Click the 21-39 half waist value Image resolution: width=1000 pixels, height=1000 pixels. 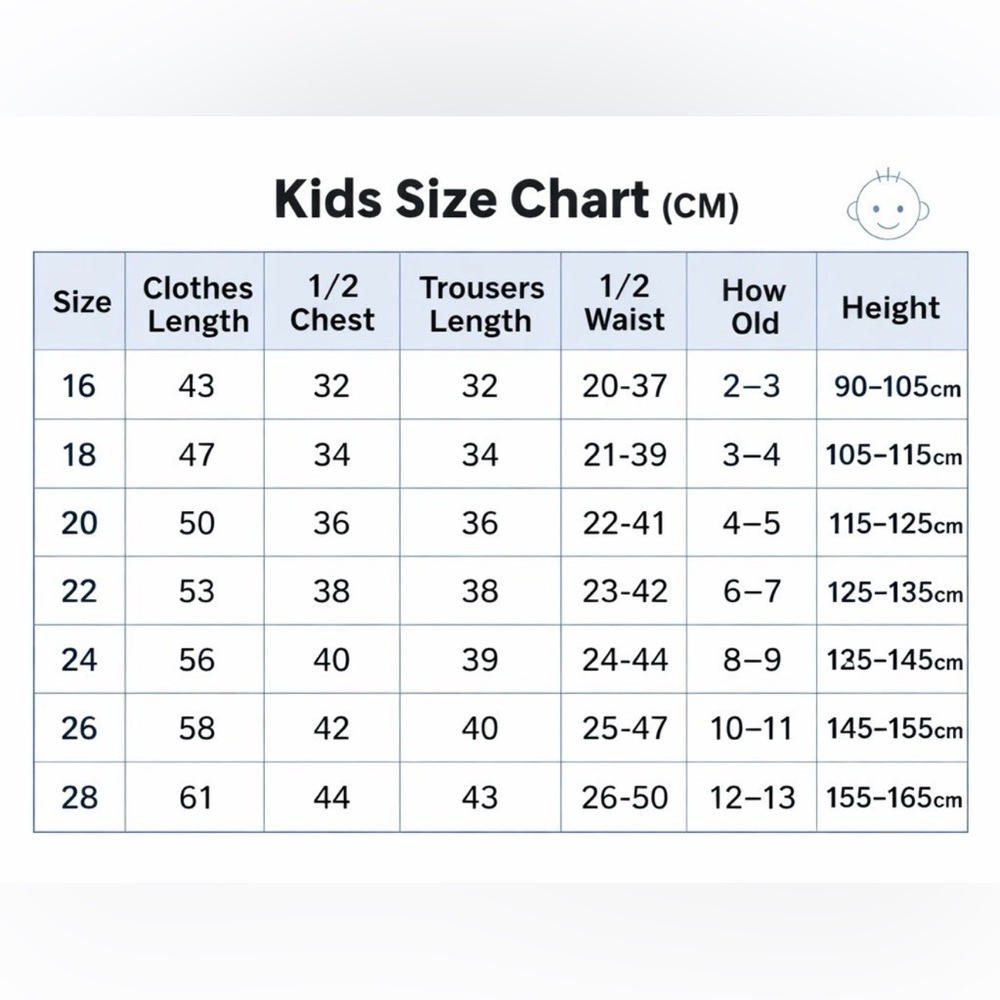624,455
